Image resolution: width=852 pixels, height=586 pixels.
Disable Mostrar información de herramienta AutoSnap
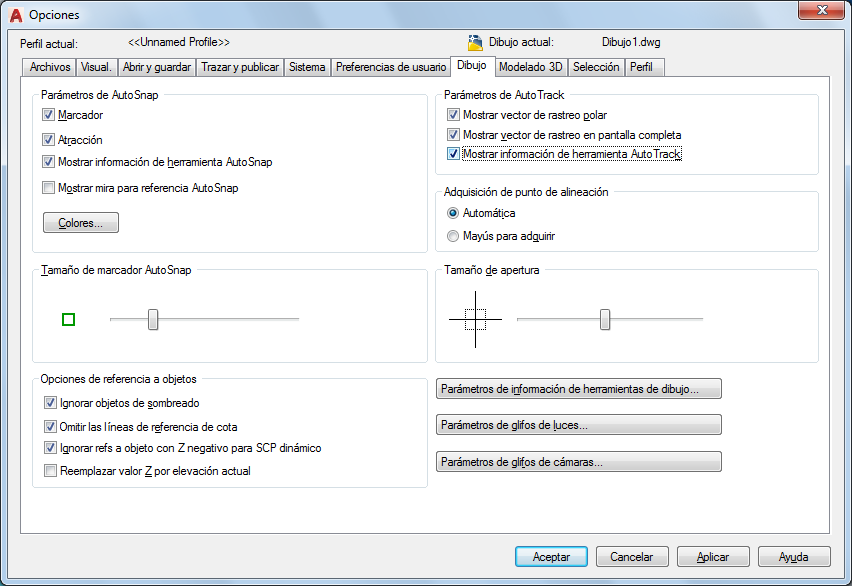48,161
